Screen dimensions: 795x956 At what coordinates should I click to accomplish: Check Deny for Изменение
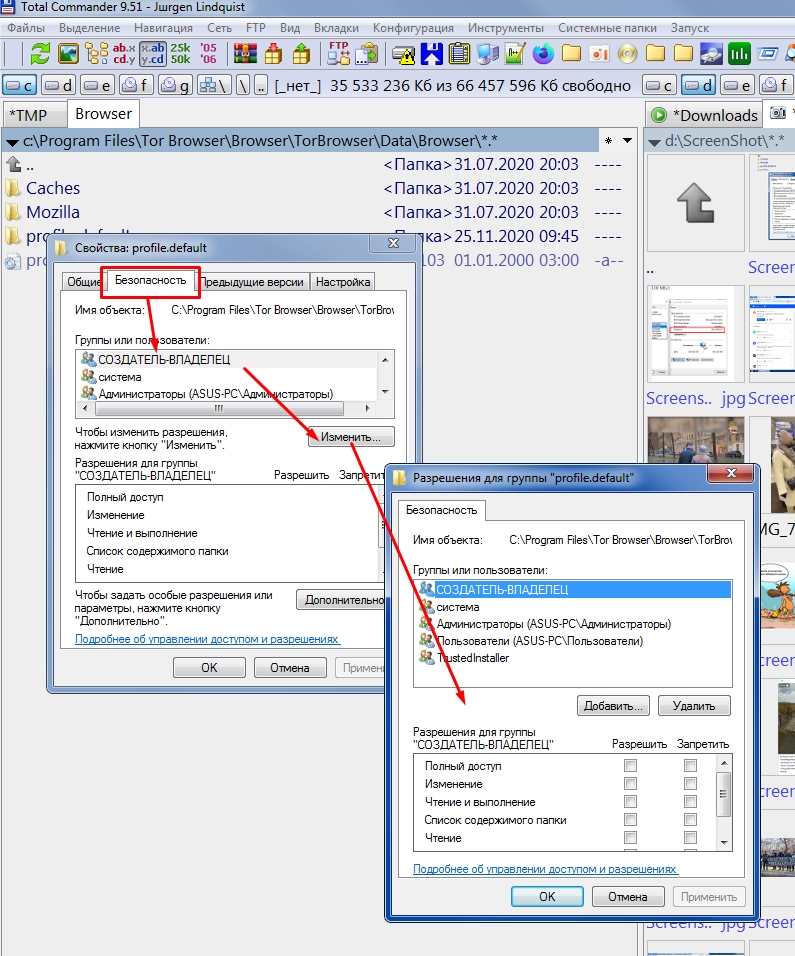tap(690, 783)
